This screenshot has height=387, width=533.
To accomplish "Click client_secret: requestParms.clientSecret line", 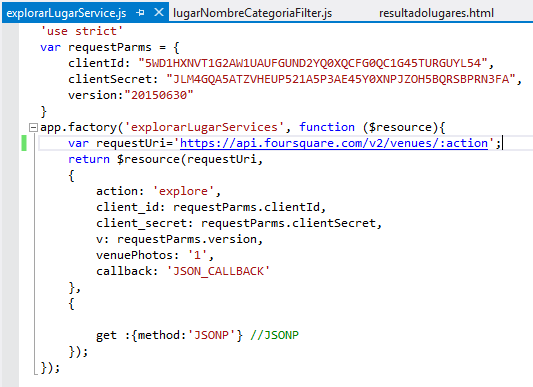I will click(x=239, y=223).
